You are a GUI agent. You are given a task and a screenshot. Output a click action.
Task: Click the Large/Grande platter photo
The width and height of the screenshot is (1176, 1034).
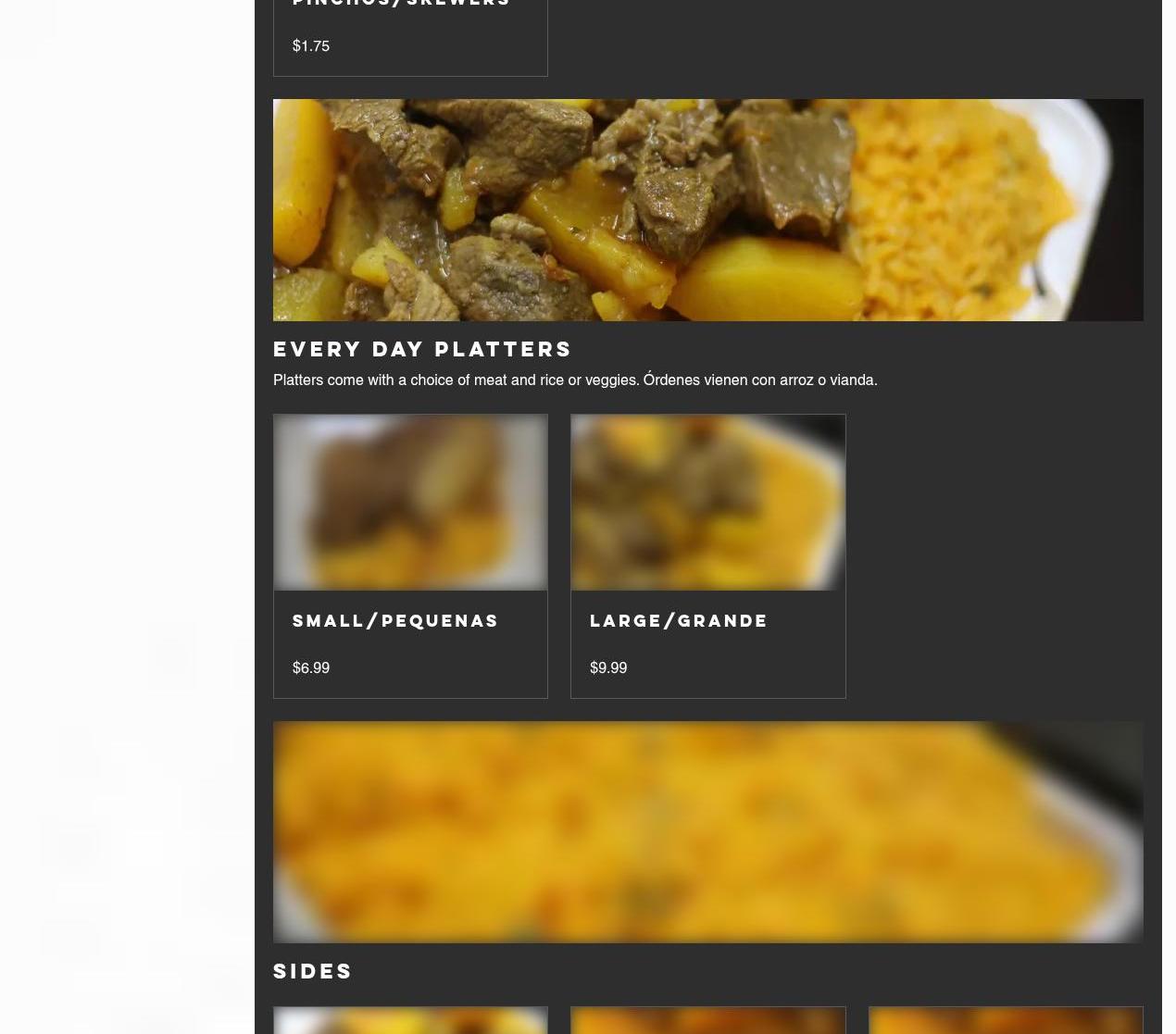708,502
